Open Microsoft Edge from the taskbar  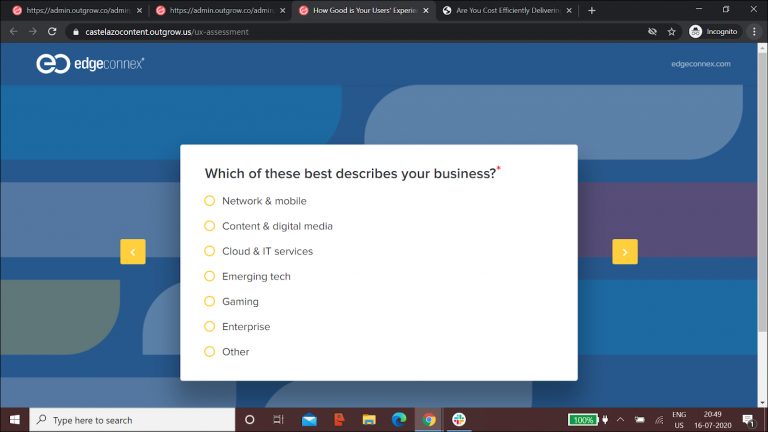pyautogui.click(x=399, y=420)
